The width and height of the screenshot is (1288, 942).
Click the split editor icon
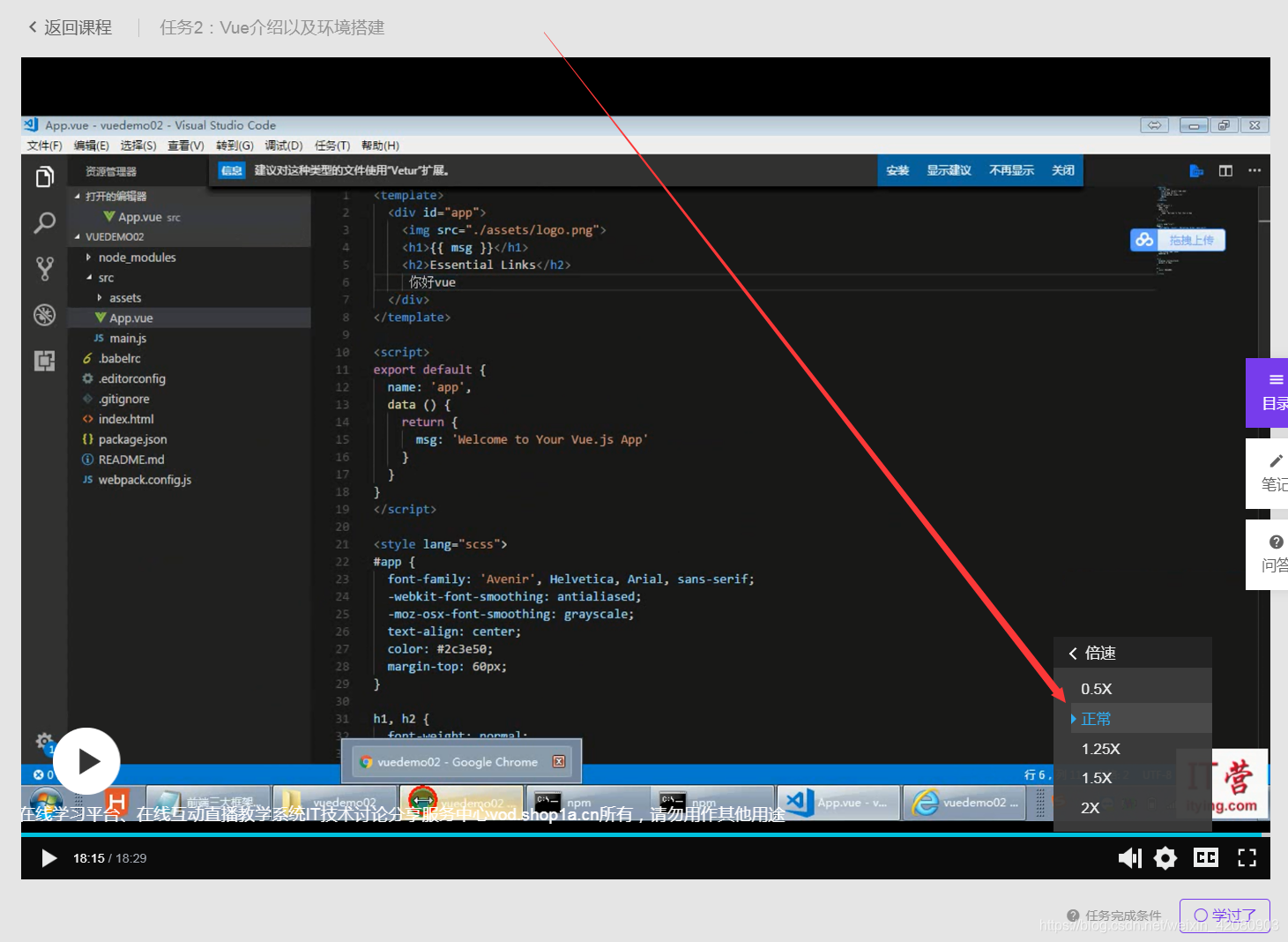pyautogui.click(x=1225, y=170)
